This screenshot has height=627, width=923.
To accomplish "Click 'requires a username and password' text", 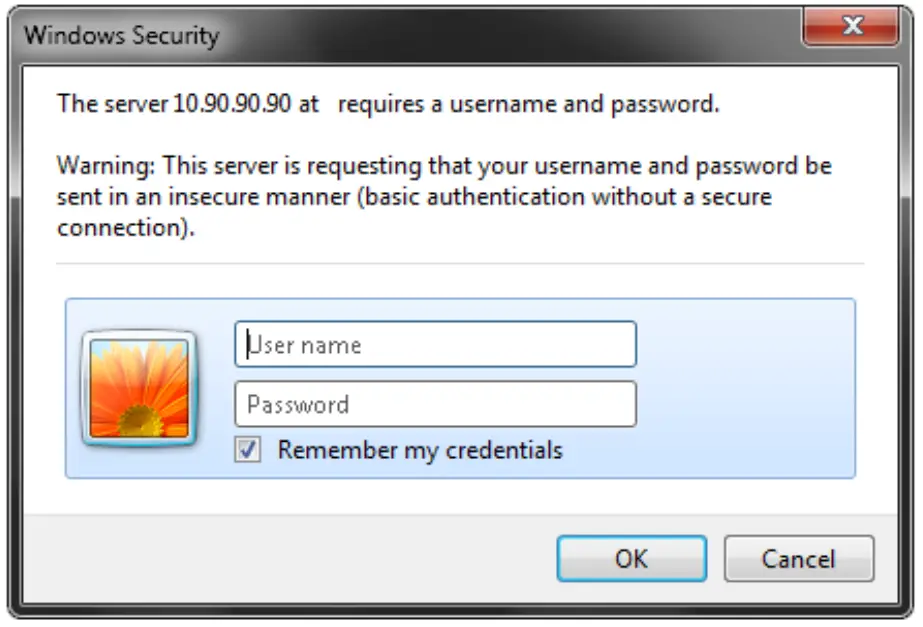I will (528, 104).
